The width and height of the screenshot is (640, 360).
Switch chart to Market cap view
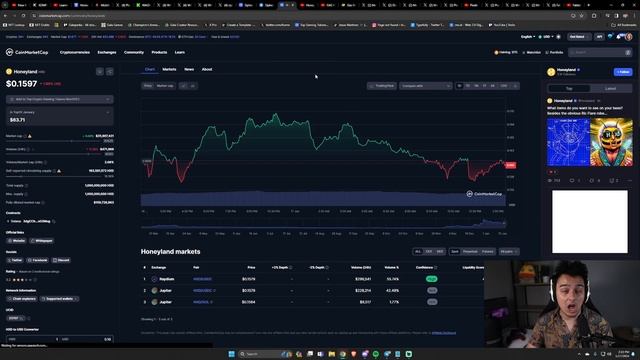point(165,86)
